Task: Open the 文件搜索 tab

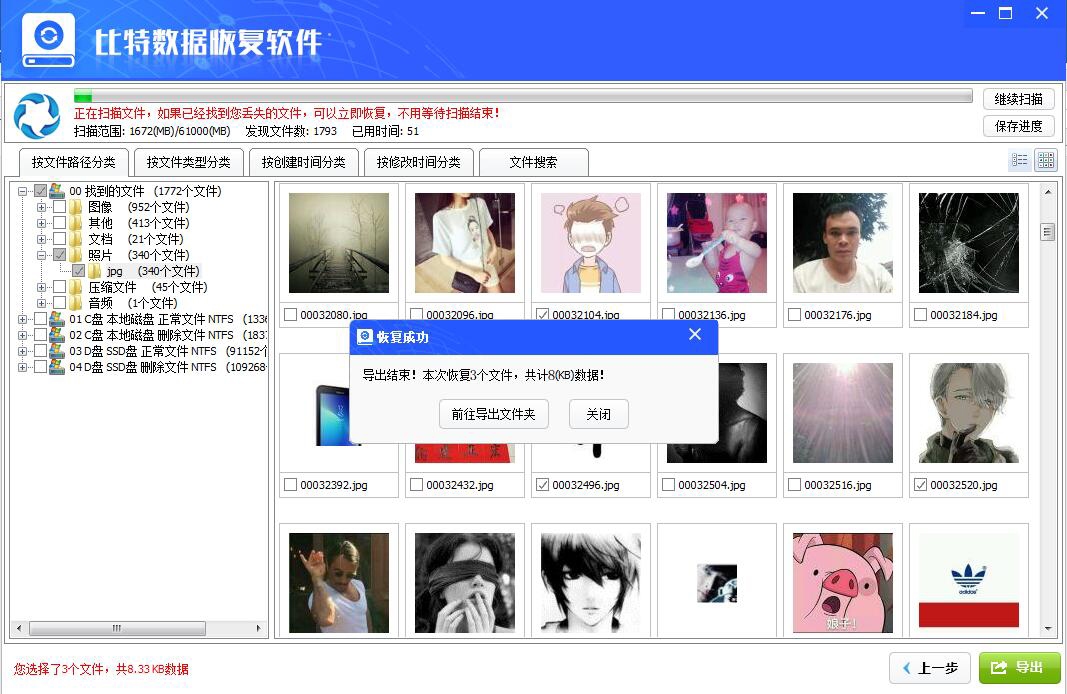Action: [534, 162]
